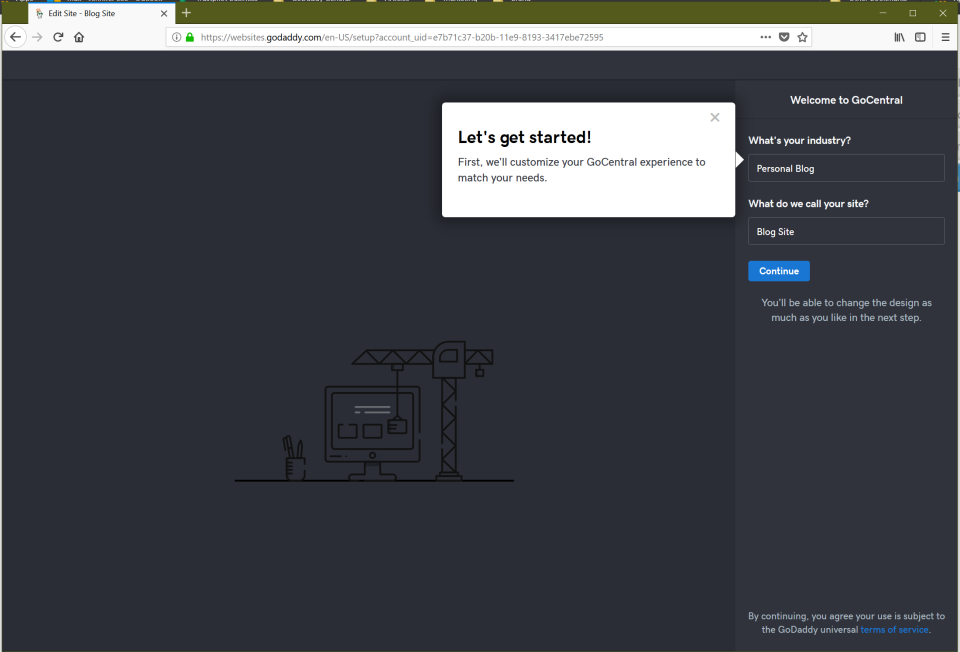The height and width of the screenshot is (652, 960).
Task: Reload the current page
Action: [x=58, y=36]
